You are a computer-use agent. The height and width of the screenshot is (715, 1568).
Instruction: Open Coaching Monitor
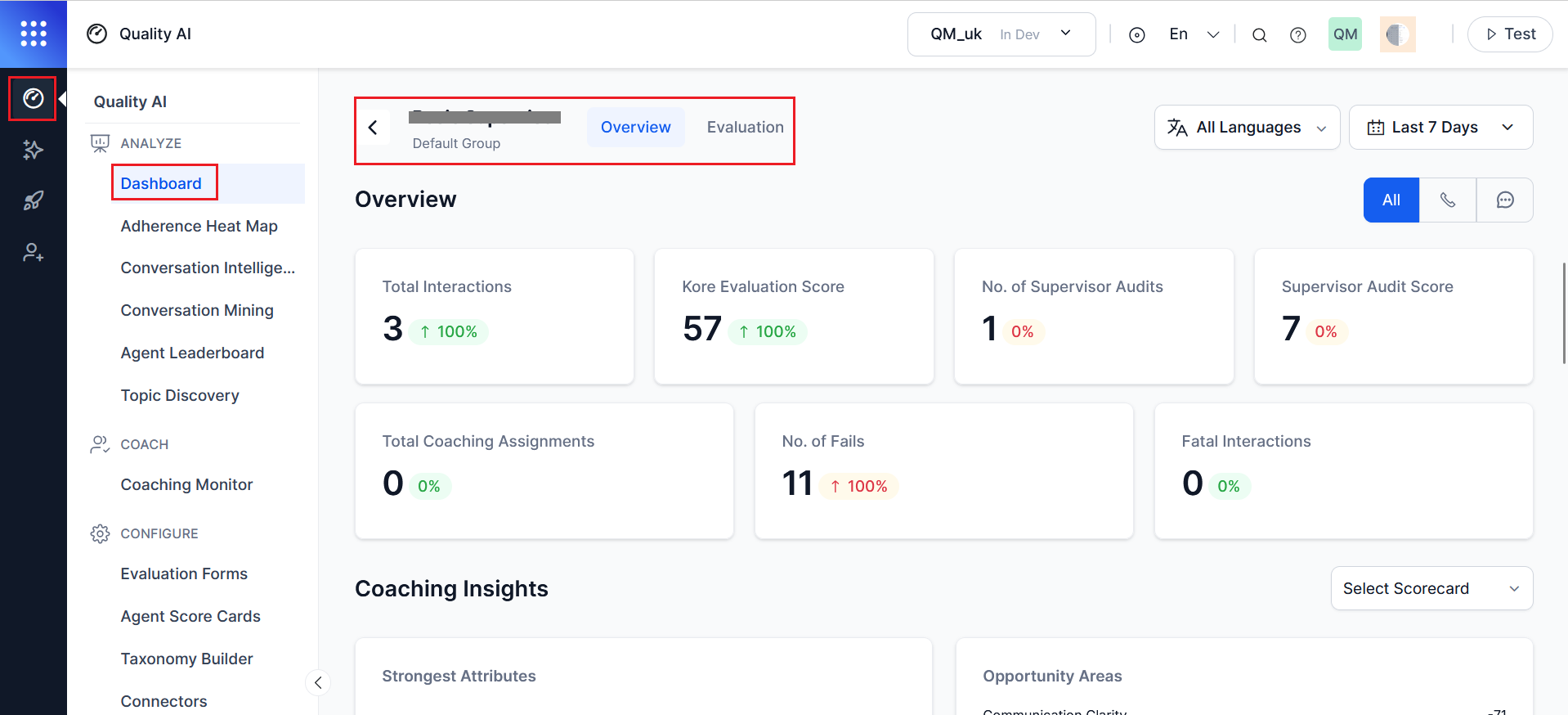pos(186,484)
